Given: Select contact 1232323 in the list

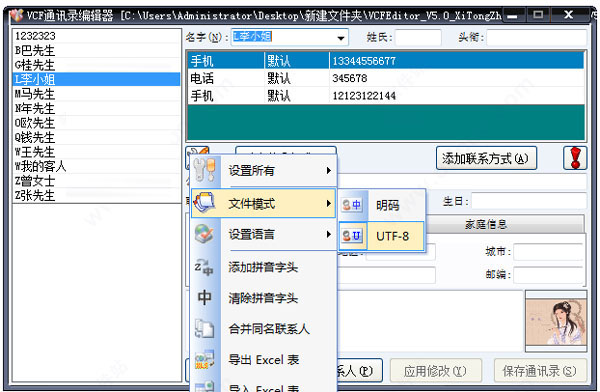Looking at the screenshot, I should coord(96,36).
